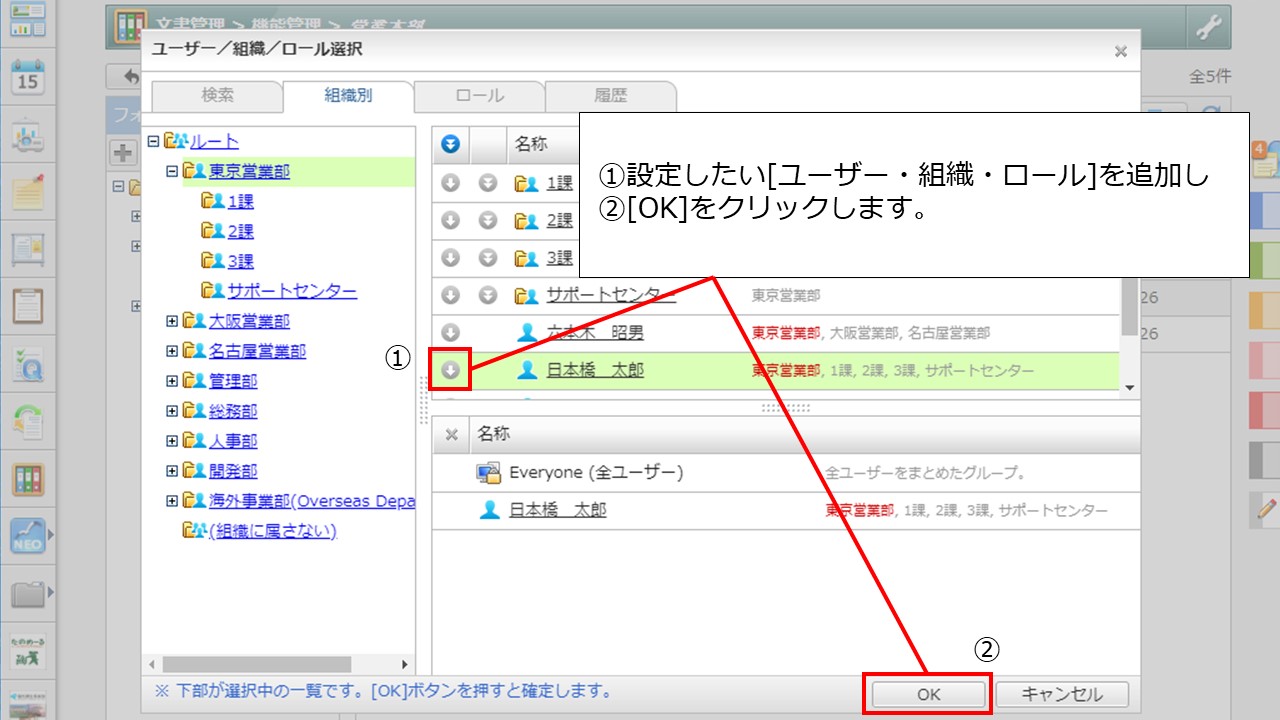The height and width of the screenshot is (720, 1280).
Task: Open the calendar icon in left sidebar
Action: 27,77
